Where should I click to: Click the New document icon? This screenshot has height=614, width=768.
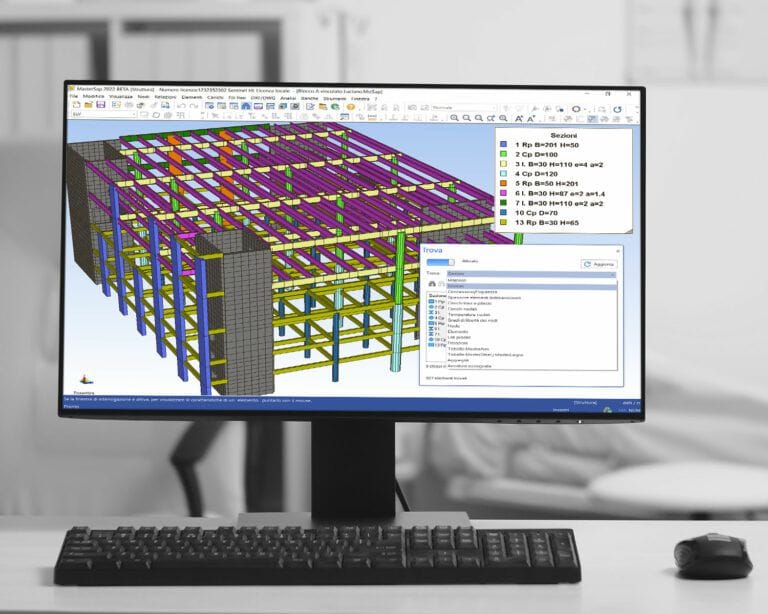point(77,106)
